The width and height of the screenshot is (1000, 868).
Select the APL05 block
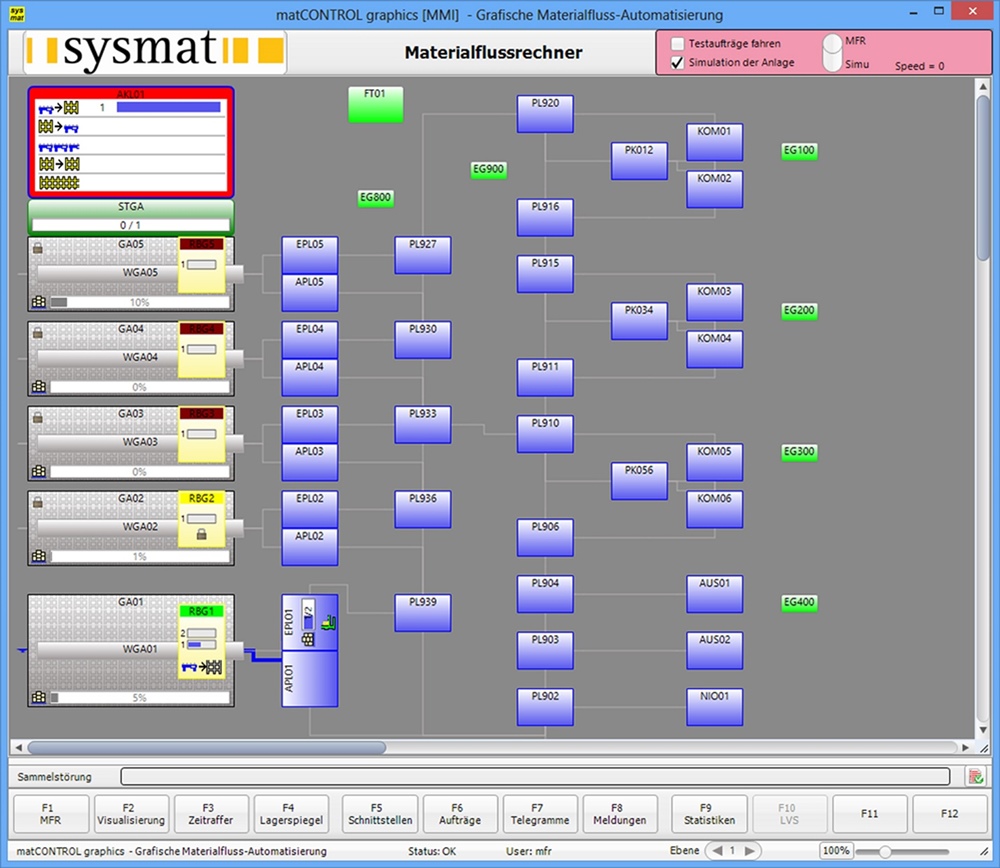click(310, 293)
